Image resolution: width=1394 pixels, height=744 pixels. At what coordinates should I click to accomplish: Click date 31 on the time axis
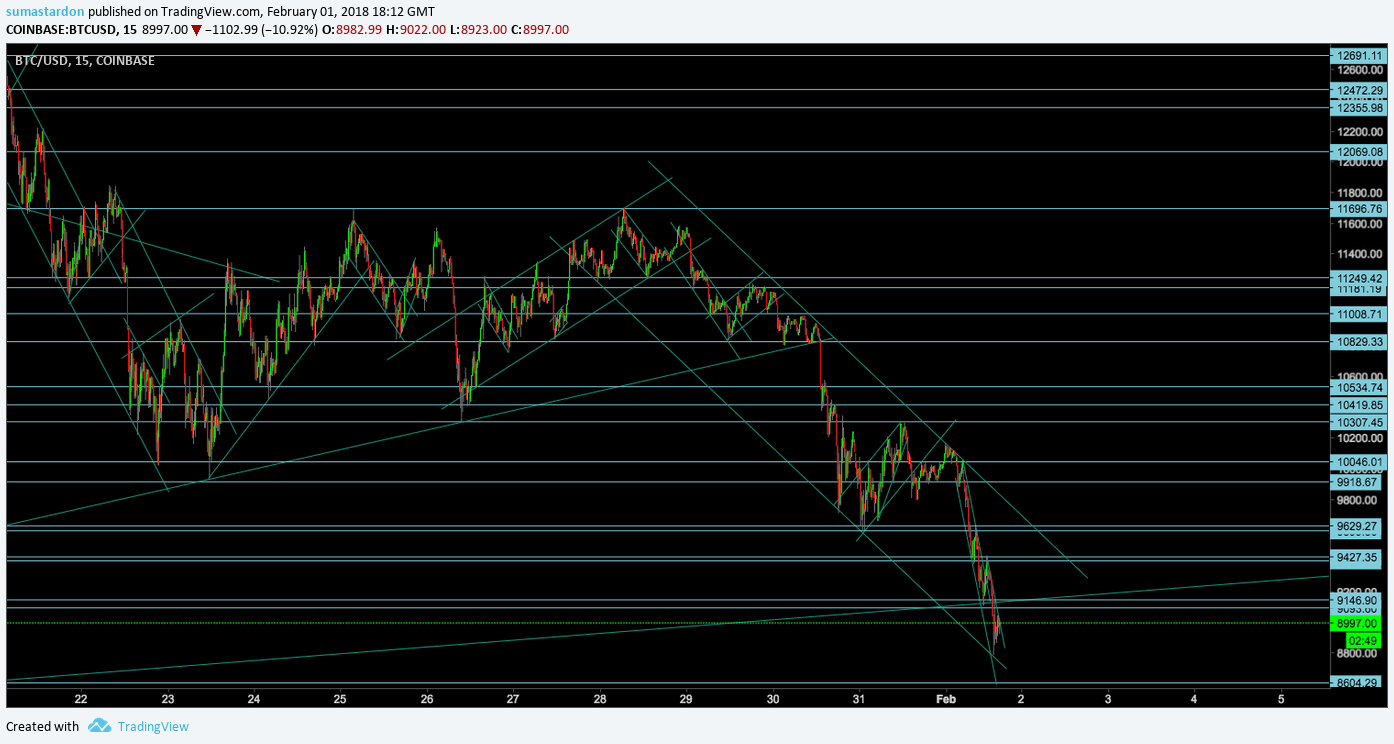pos(859,698)
